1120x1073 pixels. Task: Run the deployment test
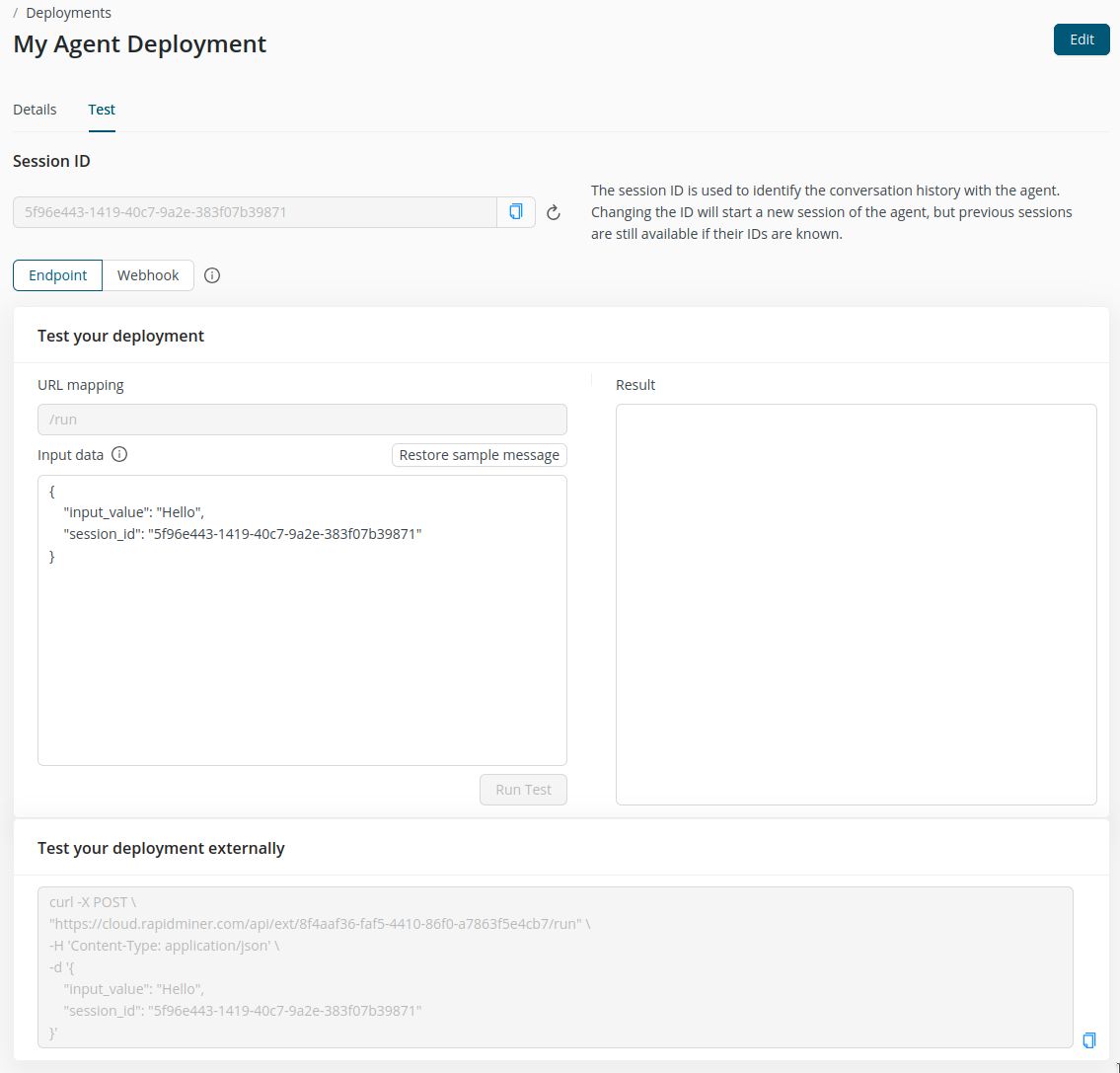(523, 789)
